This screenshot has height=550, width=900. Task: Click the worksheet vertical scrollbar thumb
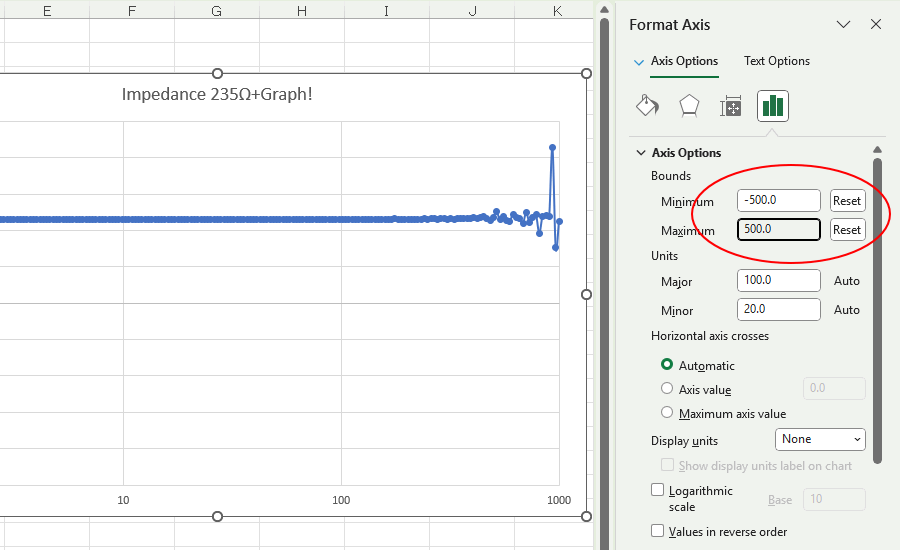pyautogui.click(x=604, y=284)
